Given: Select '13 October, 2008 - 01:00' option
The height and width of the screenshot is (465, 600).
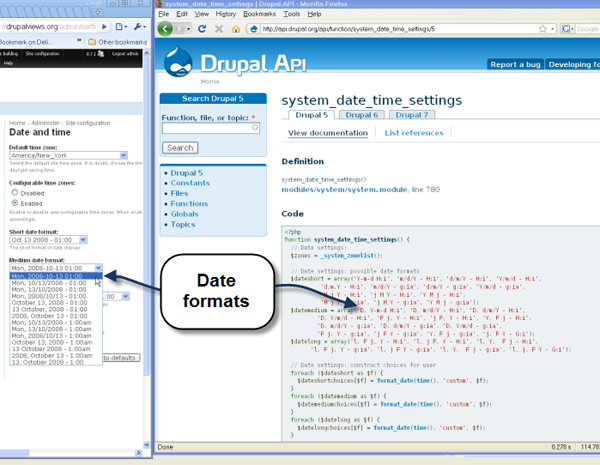Looking at the screenshot, I should (49, 309).
